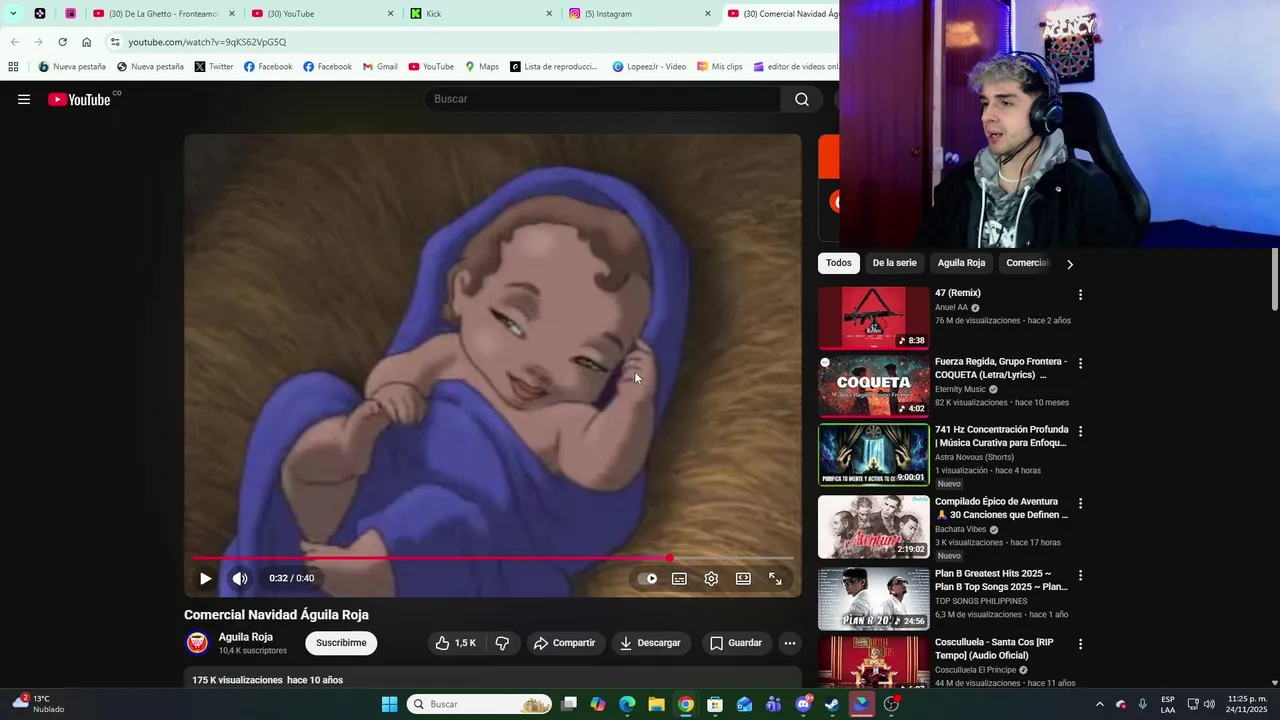Open options for Compilado Épico de Aventura

pos(1080,503)
